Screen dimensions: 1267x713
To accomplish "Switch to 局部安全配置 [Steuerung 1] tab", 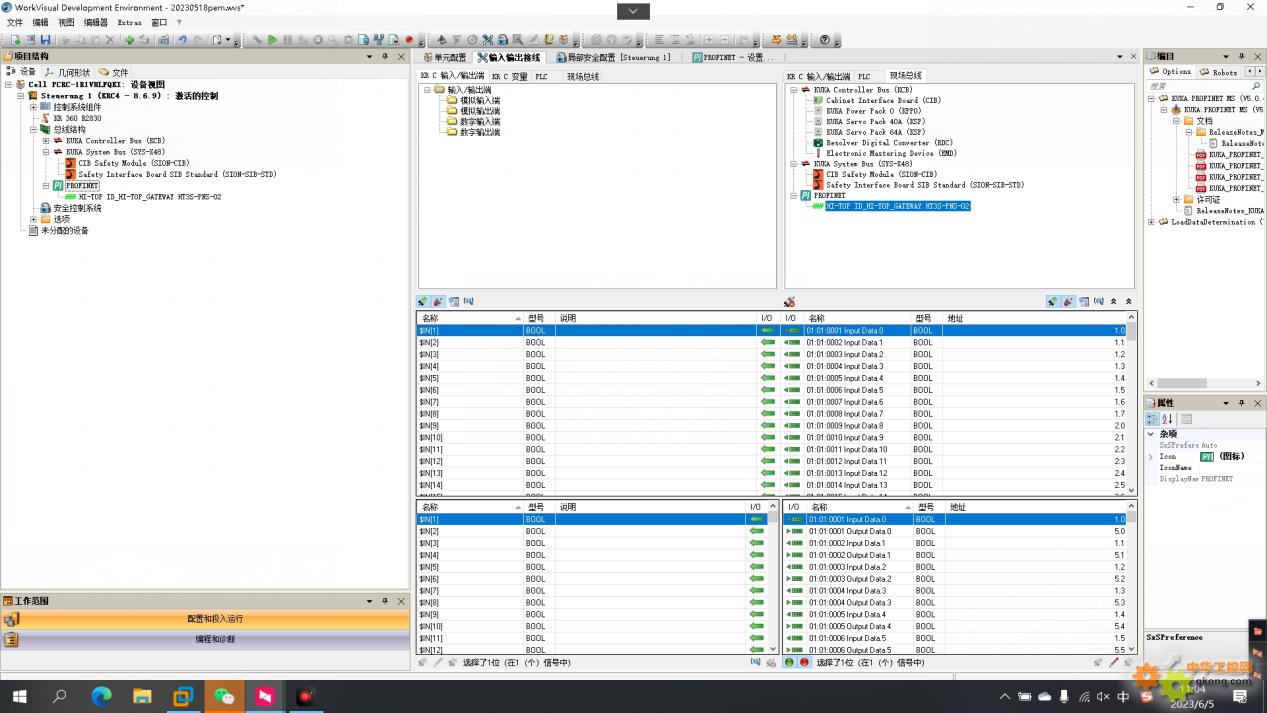I will 614,57.
